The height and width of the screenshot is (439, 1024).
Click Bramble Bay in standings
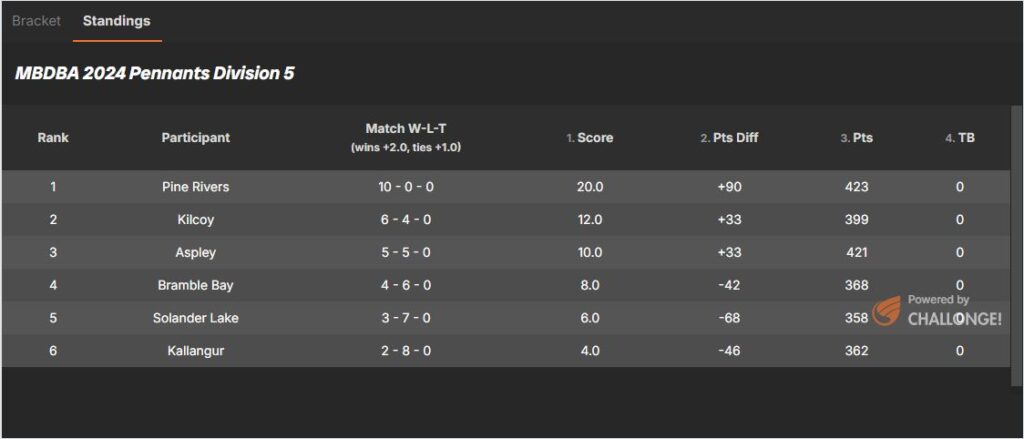click(196, 285)
